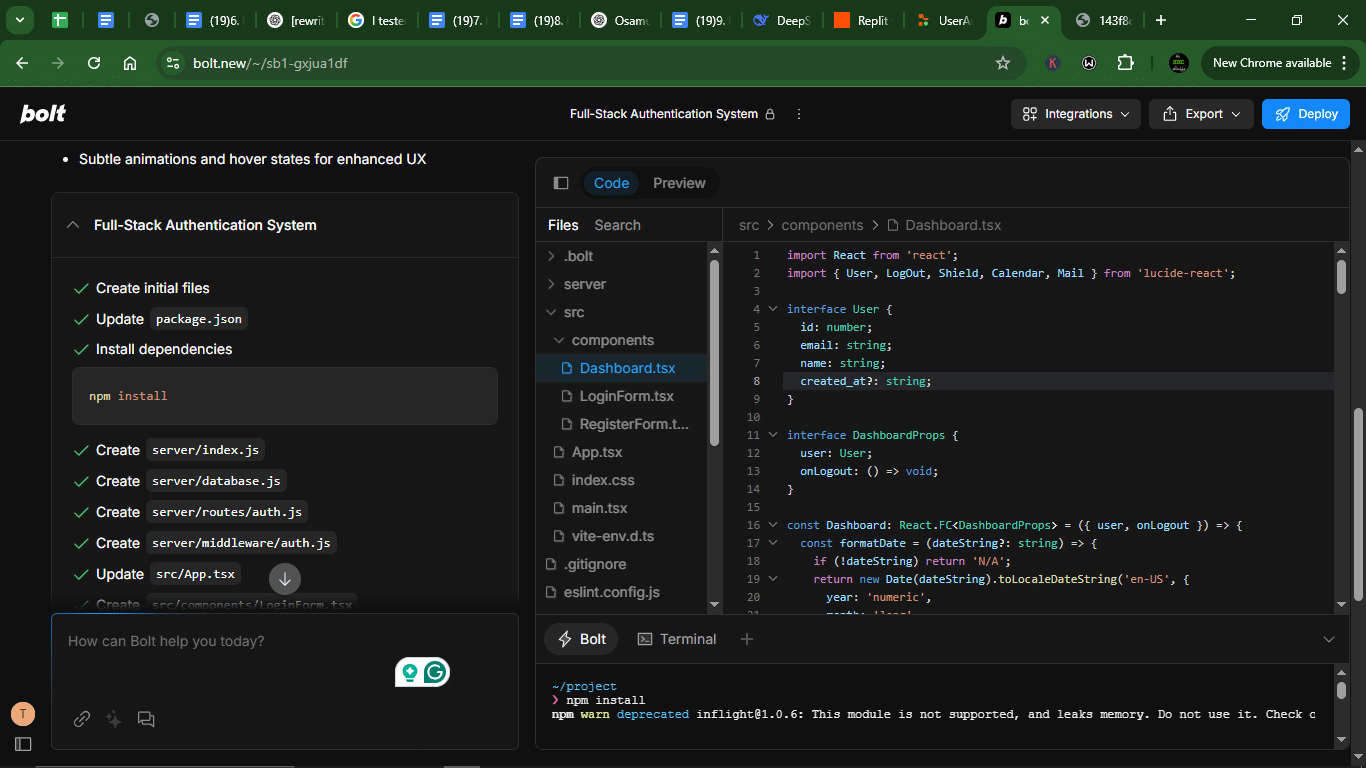Fold the const Dashboard block at line 16
Image resolution: width=1366 pixels, height=768 pixels.
click(773, 525)
